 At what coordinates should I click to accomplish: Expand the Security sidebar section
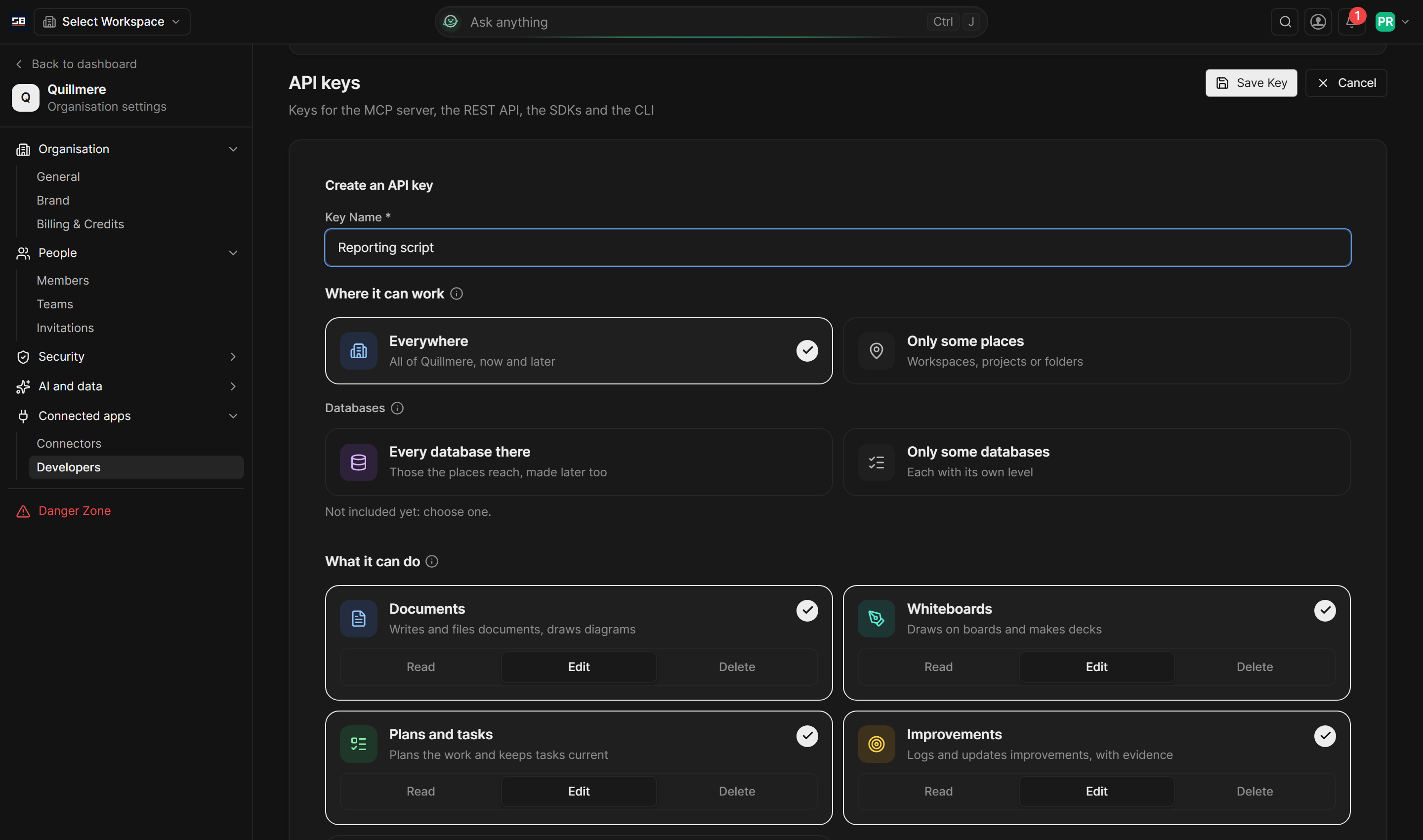point(127,357)
